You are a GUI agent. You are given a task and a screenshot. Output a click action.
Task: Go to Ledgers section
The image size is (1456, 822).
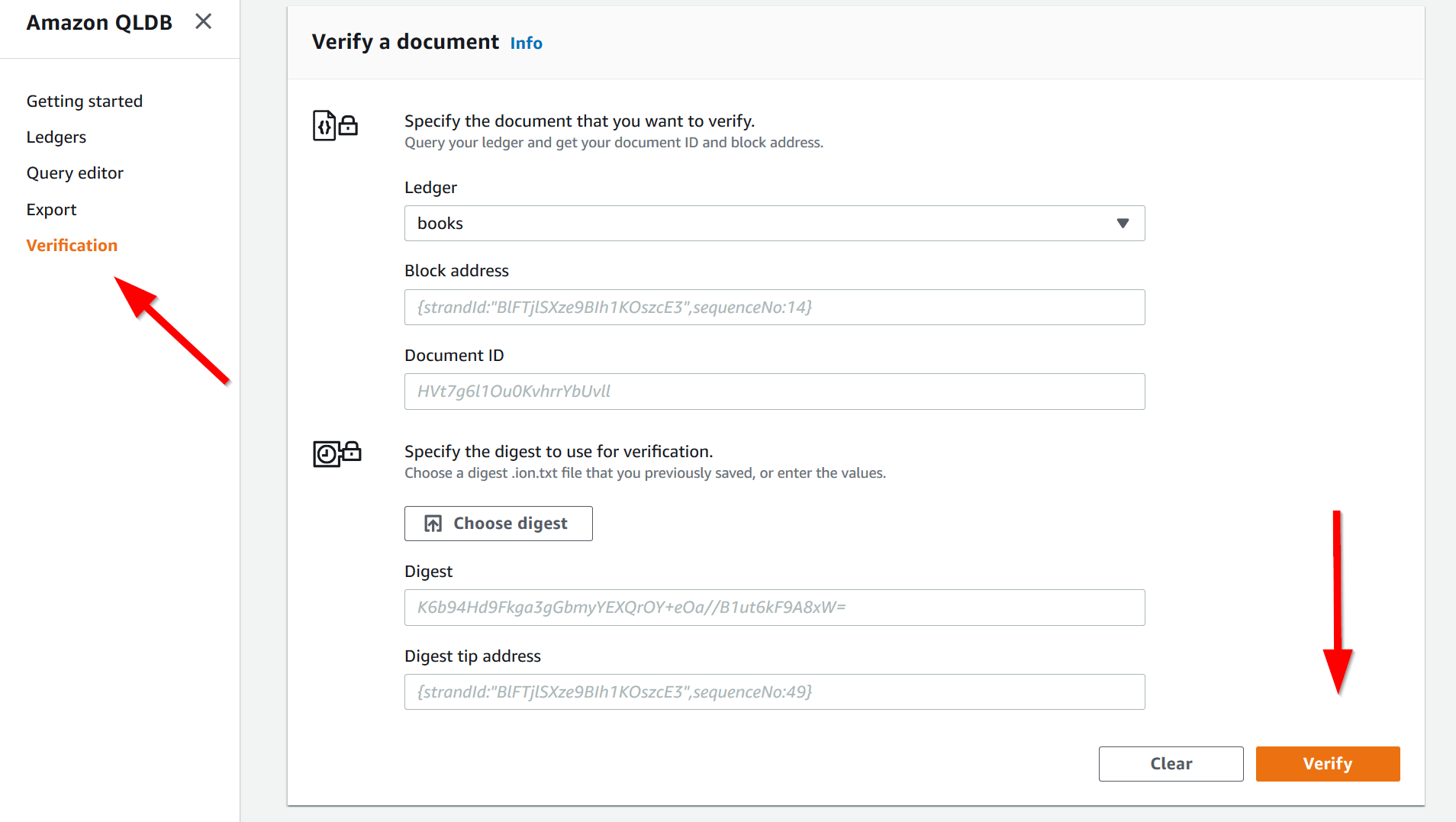pyautogui.click(x=56, y=137)
